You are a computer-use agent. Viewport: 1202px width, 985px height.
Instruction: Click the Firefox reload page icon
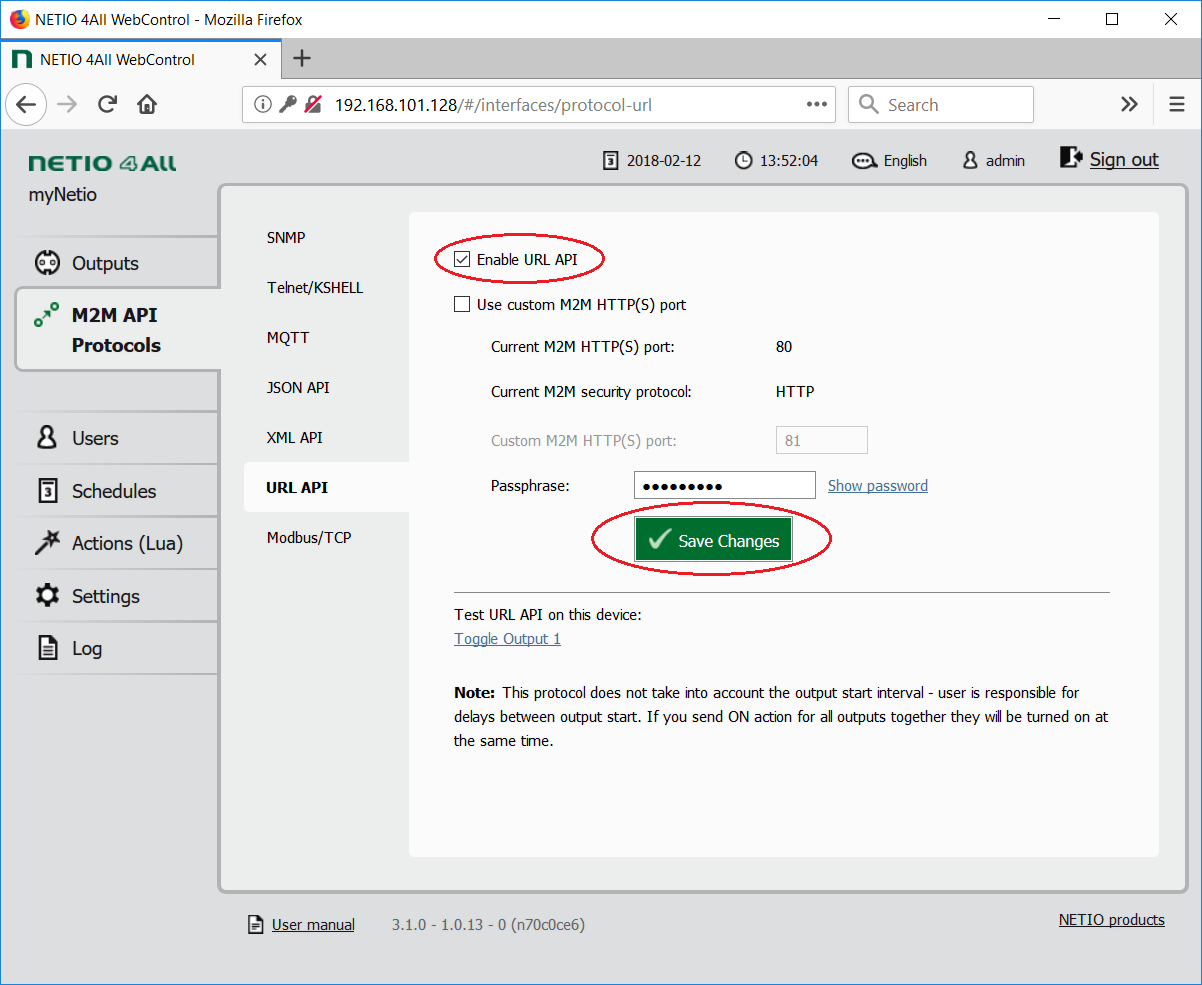click(108, 105)
